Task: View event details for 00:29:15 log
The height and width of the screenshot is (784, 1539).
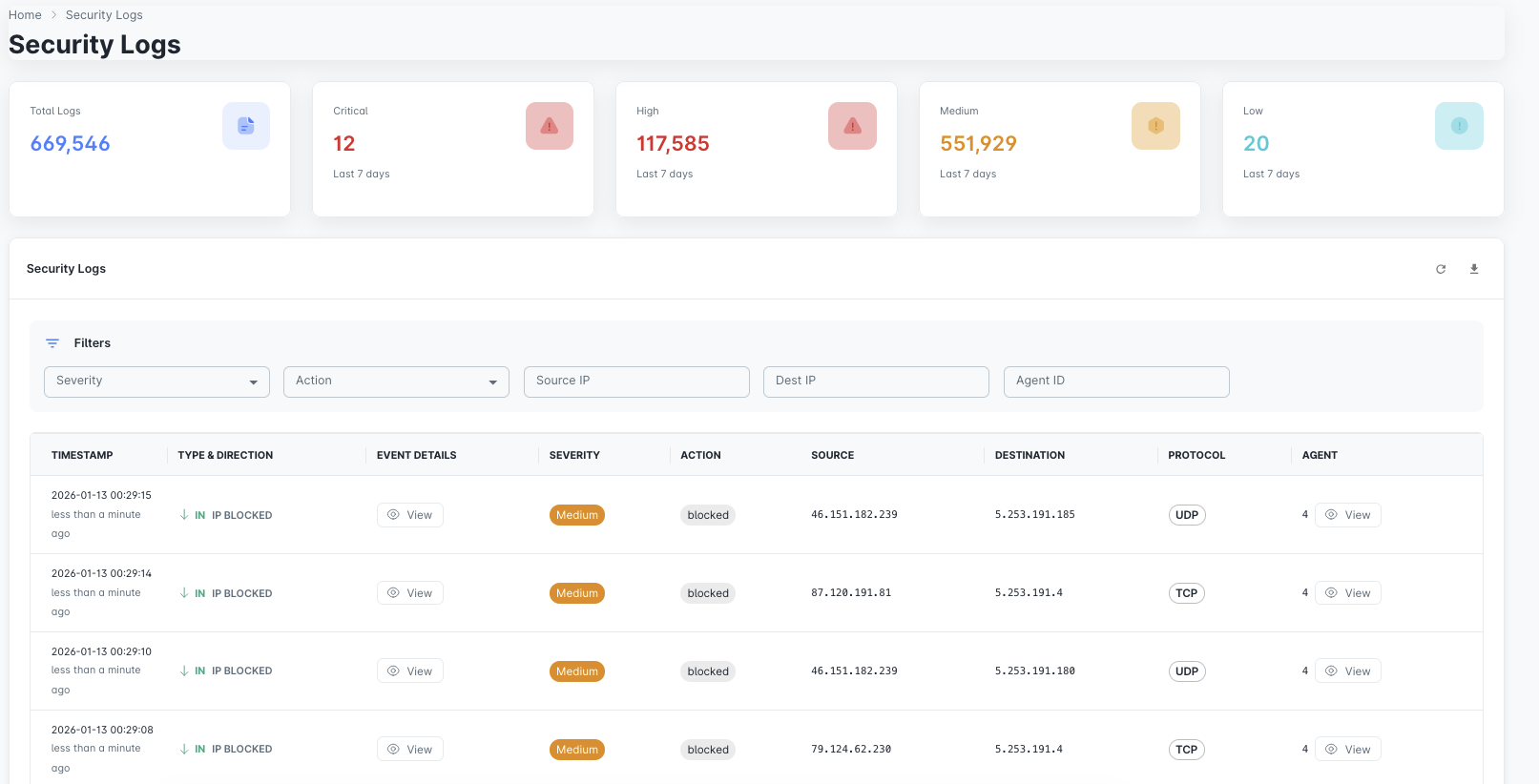Action: [410, 515]
